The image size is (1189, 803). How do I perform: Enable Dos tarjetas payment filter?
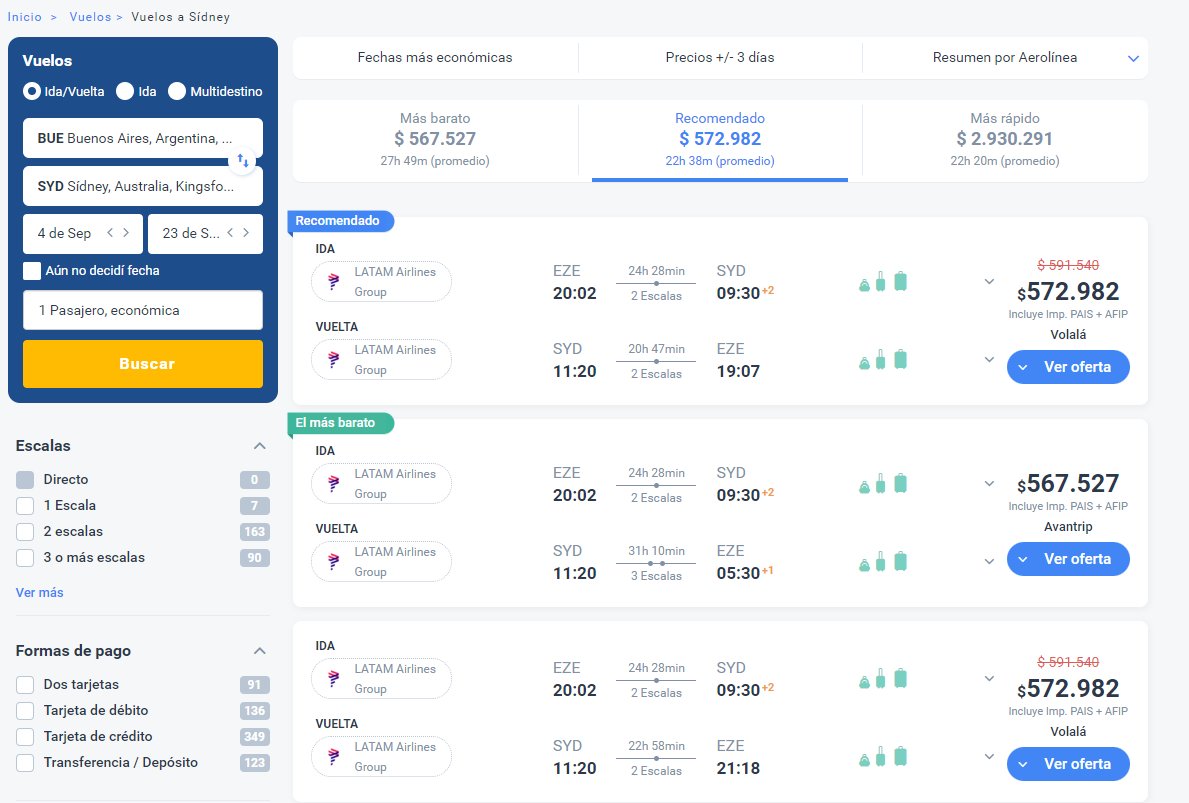point(25,685)
